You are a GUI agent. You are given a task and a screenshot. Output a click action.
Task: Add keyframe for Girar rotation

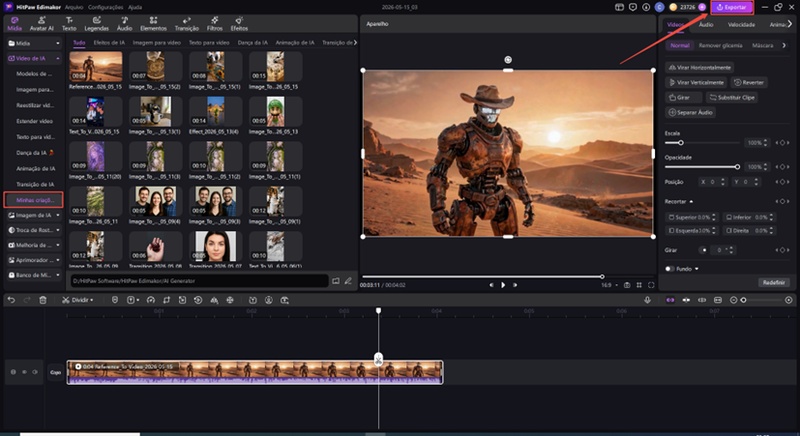click(782, 250)
